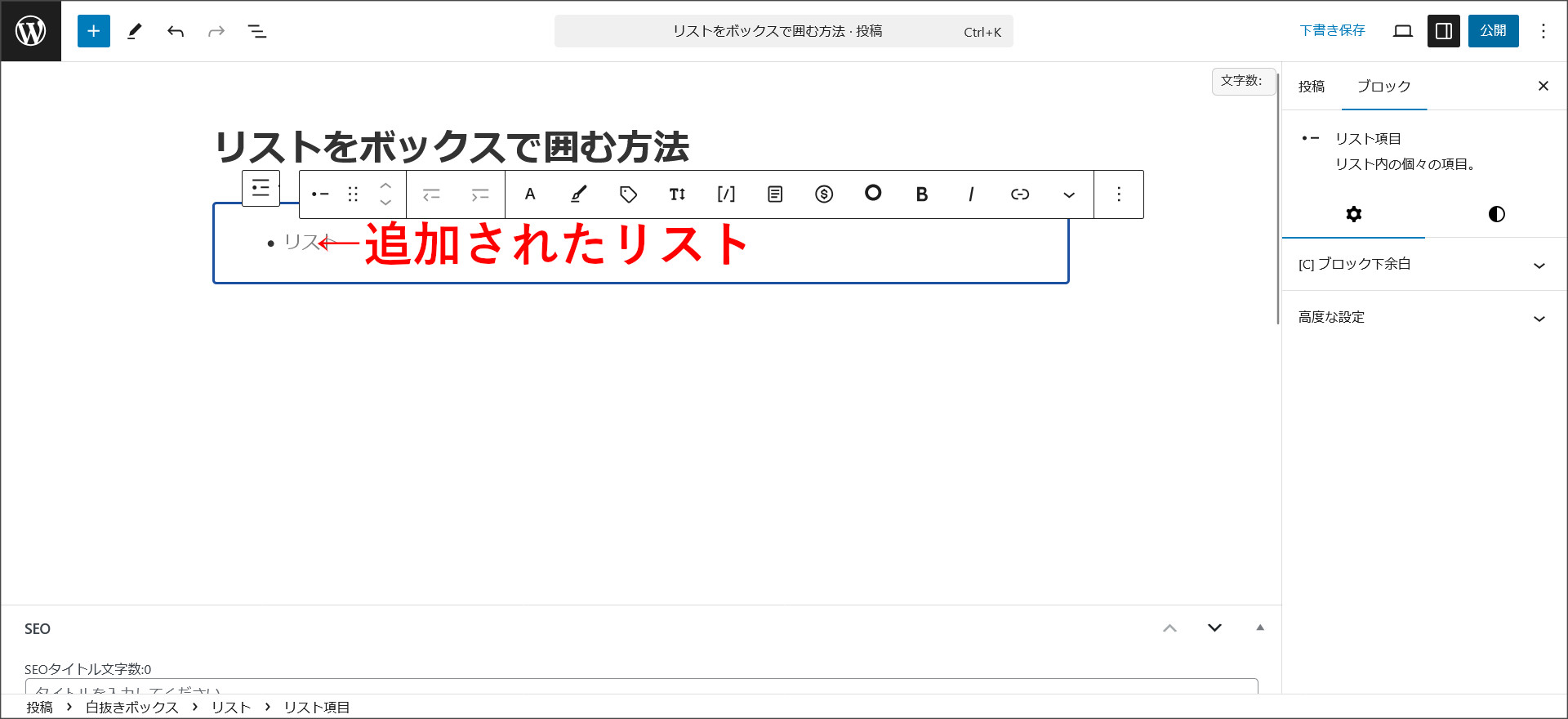Collapse the SEO panel triangle
This screenshot has width=1568, height=719.
(1260, 628)
